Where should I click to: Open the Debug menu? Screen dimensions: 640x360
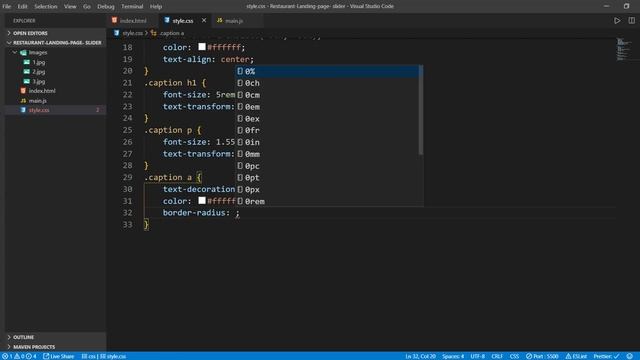(x=106, y=7)
